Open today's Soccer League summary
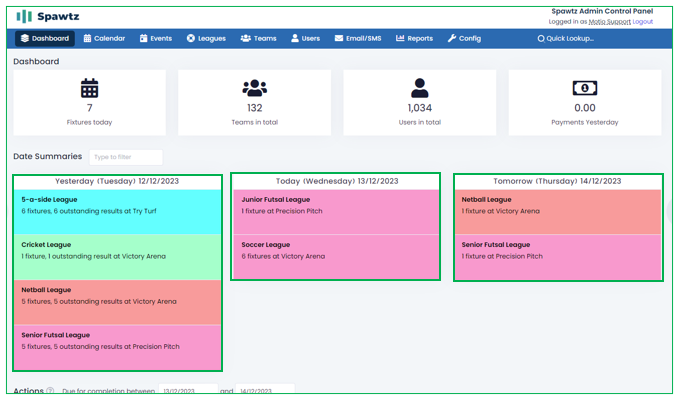Viewport: 680px width, 399px height. [336, 257]
